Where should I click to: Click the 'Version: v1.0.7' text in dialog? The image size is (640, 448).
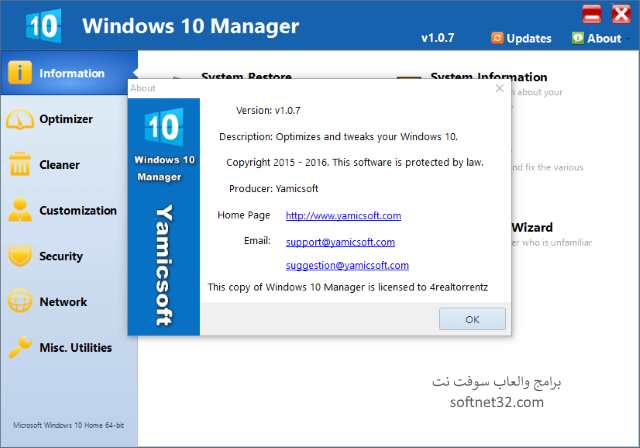[268, 110]
